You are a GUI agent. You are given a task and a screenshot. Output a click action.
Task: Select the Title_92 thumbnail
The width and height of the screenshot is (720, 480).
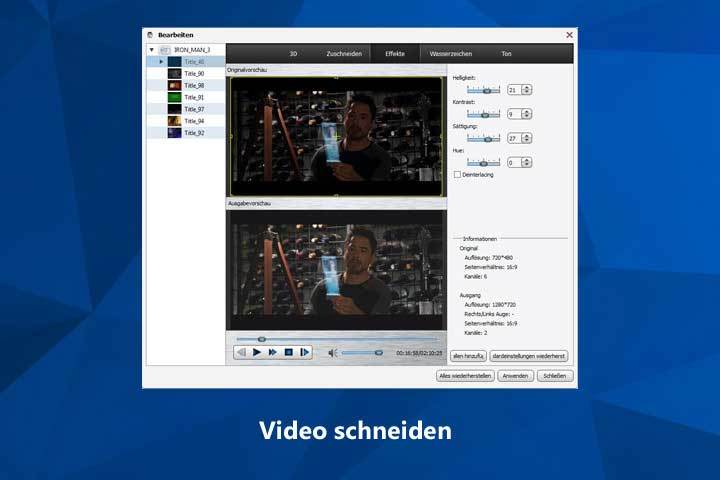[x=174, y=133]
